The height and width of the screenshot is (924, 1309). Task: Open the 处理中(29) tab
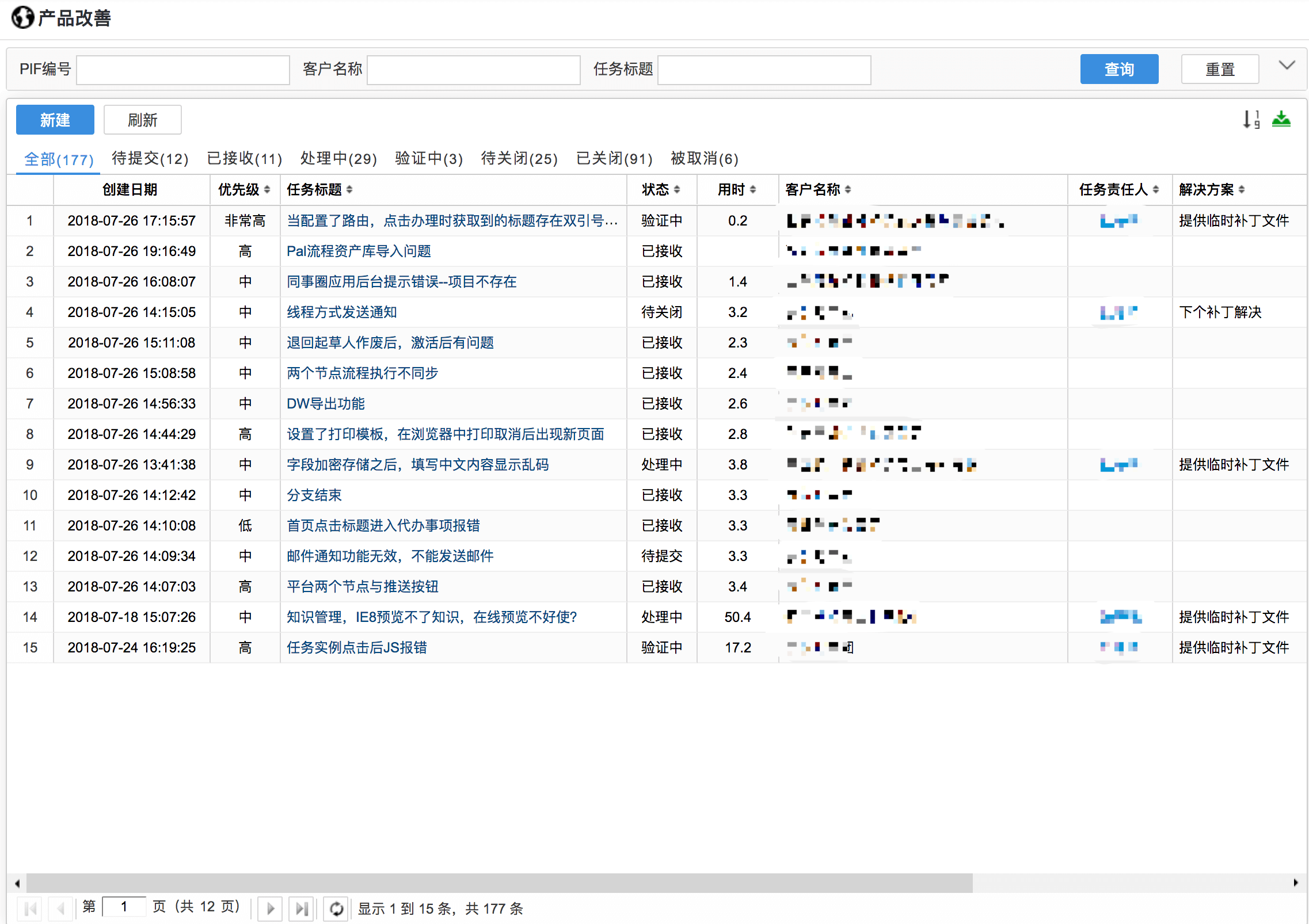click(338, 159)
